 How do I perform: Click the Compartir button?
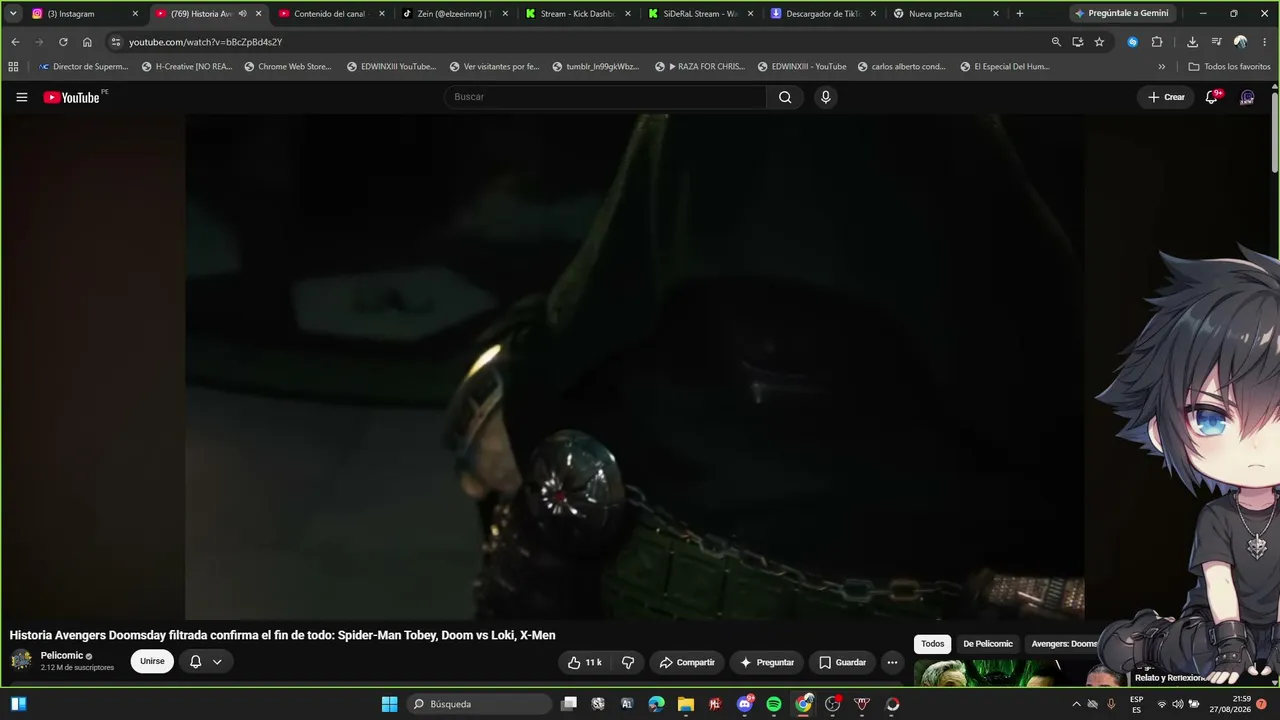687,662
